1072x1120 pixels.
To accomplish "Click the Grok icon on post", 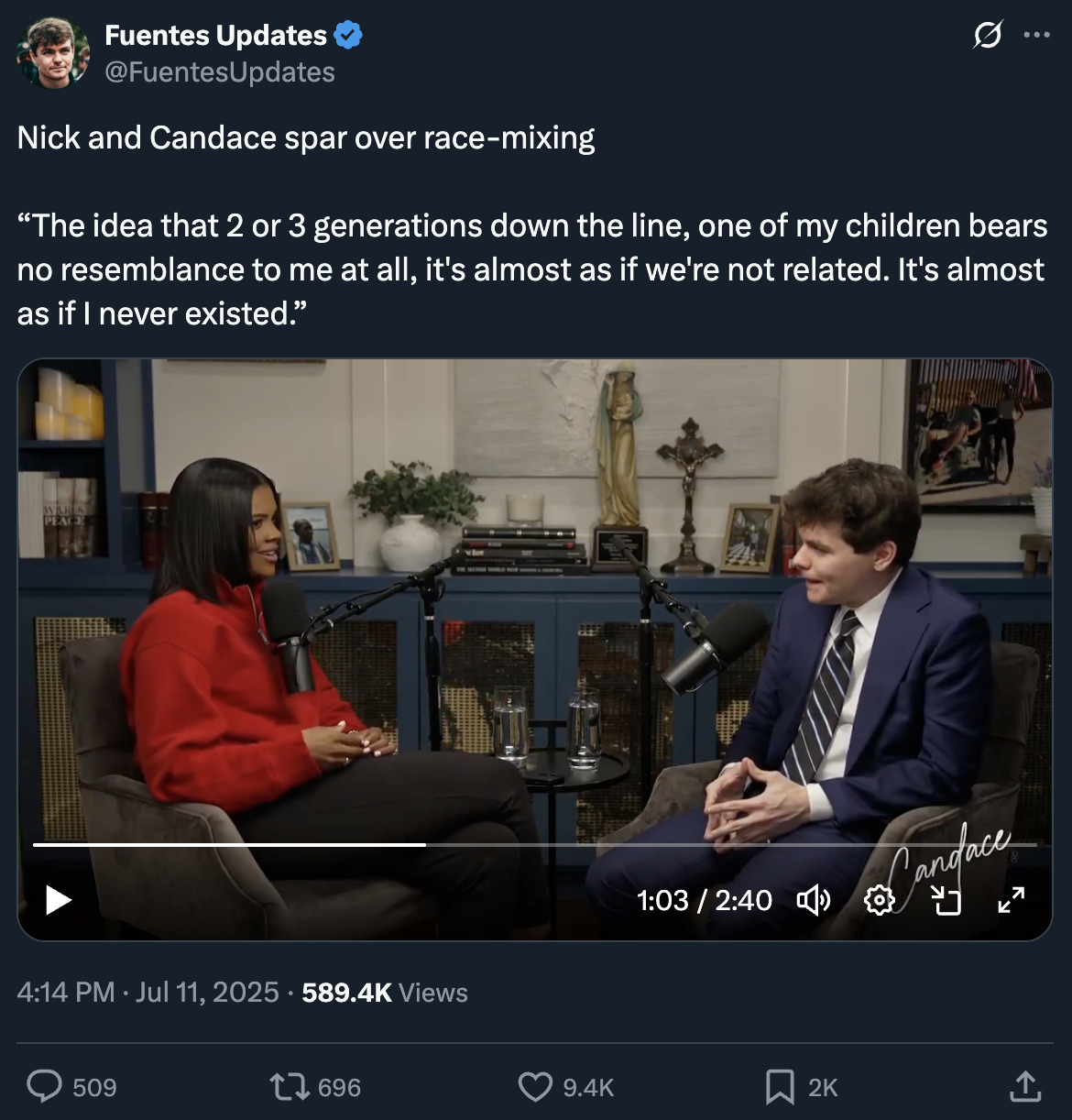I will pos(987,35).
